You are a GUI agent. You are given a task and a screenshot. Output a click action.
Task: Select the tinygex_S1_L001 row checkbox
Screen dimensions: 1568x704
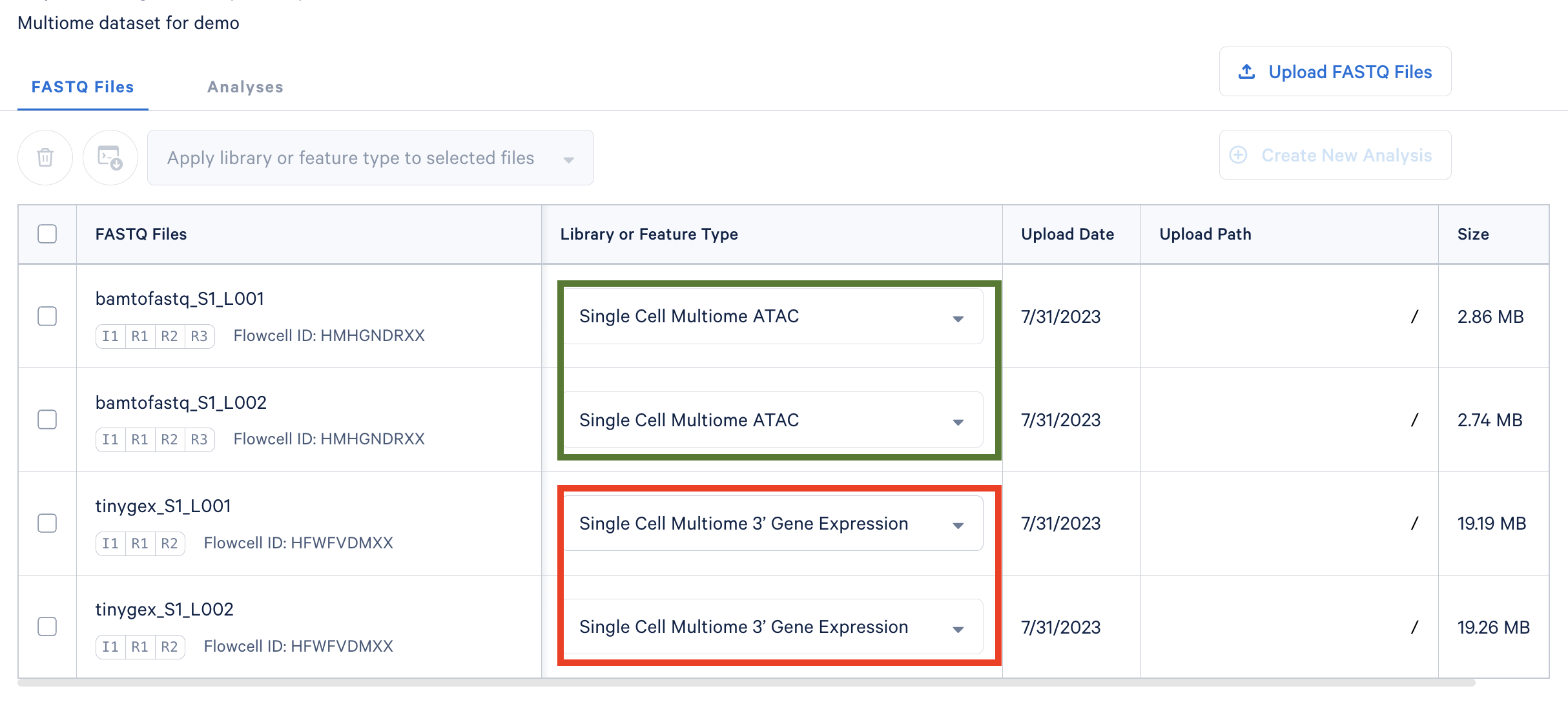coord(47,523)
